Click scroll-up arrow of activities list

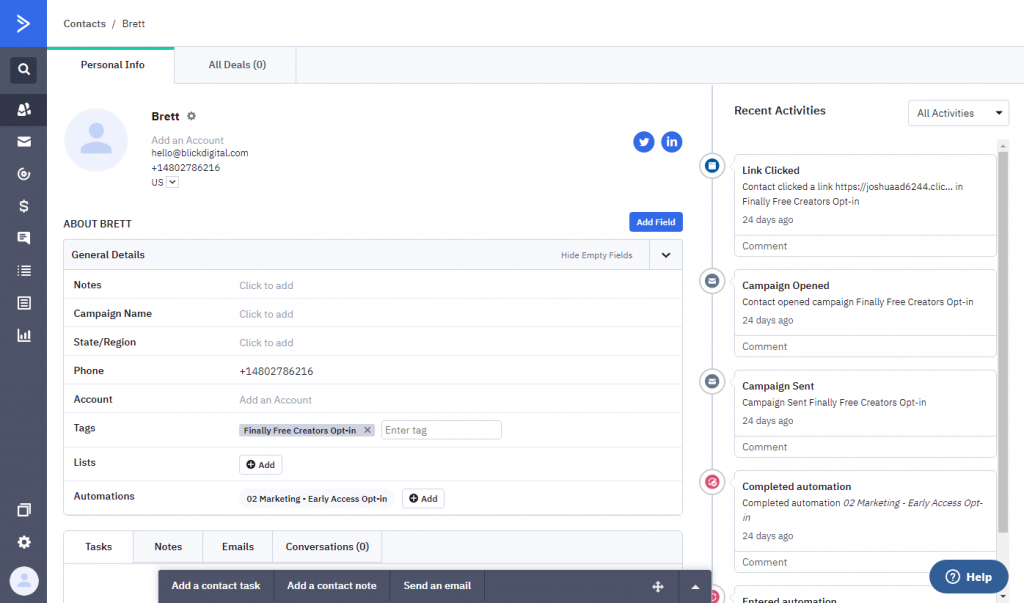point(1003,145)
